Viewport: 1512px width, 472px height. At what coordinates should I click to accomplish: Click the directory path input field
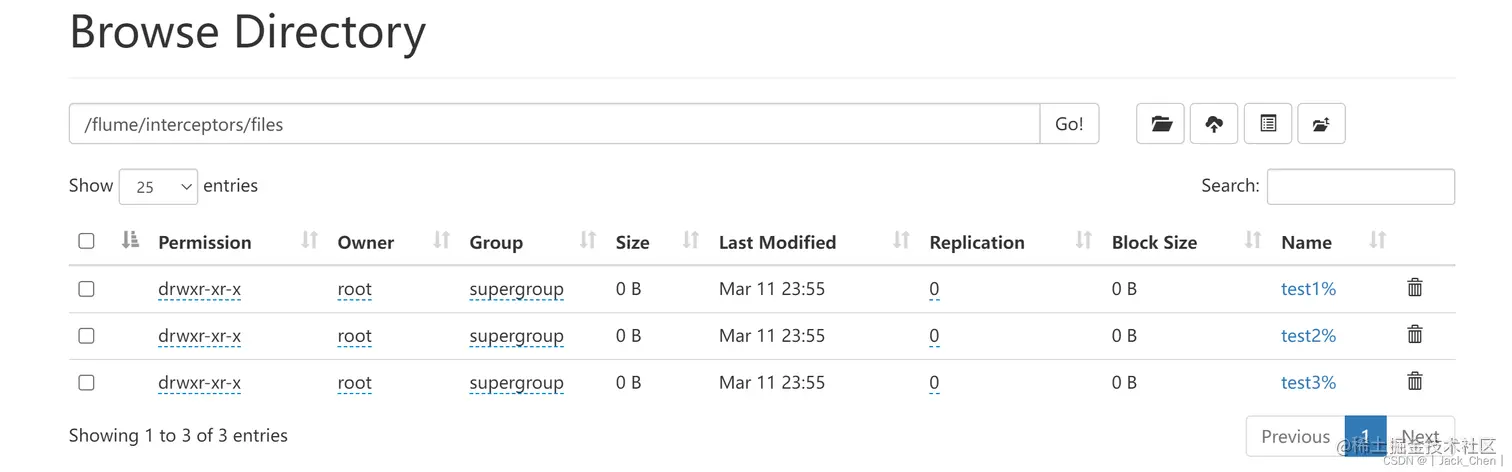coord(554,124)
